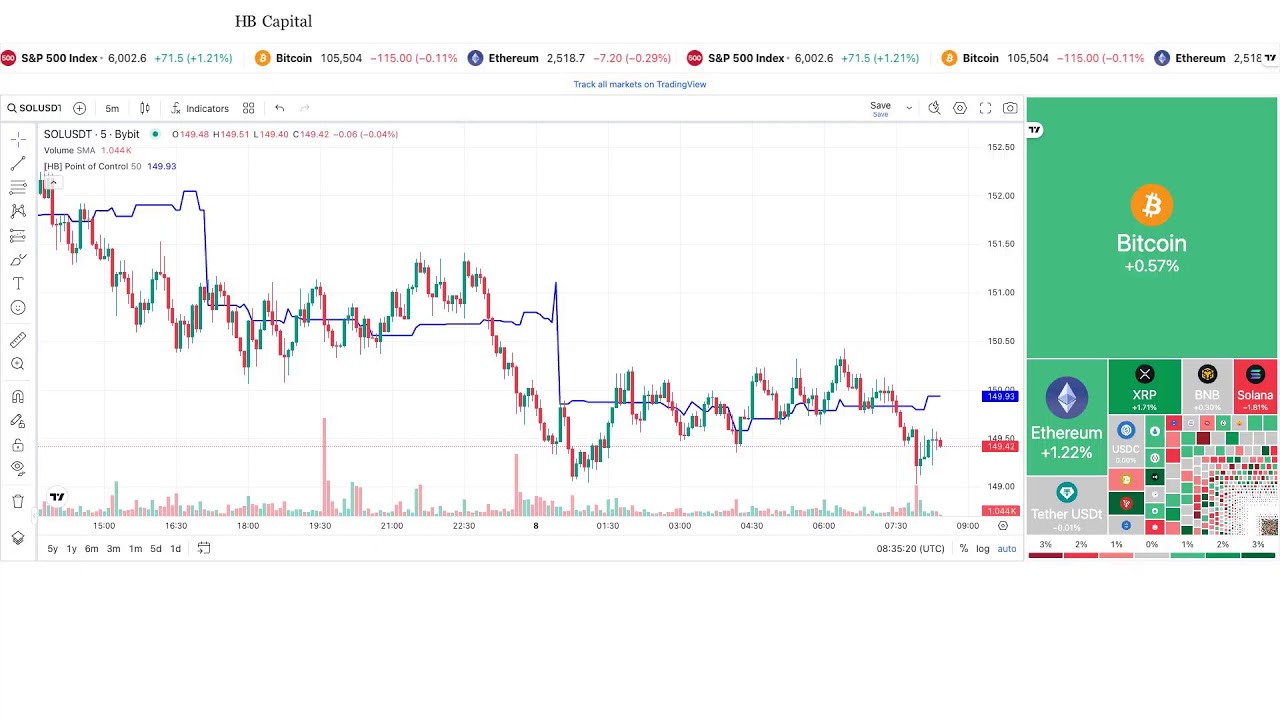Click the Save layout button
Image resolution: width=1280 pixels, height=720 pixels.
pos(880,108)
